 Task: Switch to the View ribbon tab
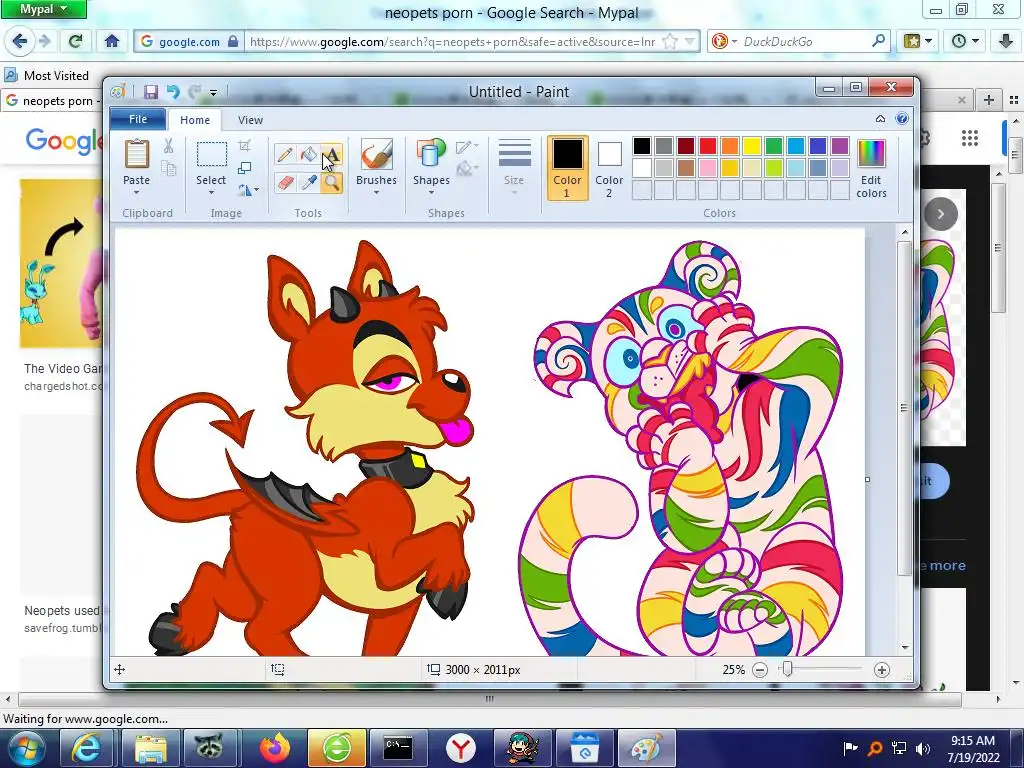point(250,120)
